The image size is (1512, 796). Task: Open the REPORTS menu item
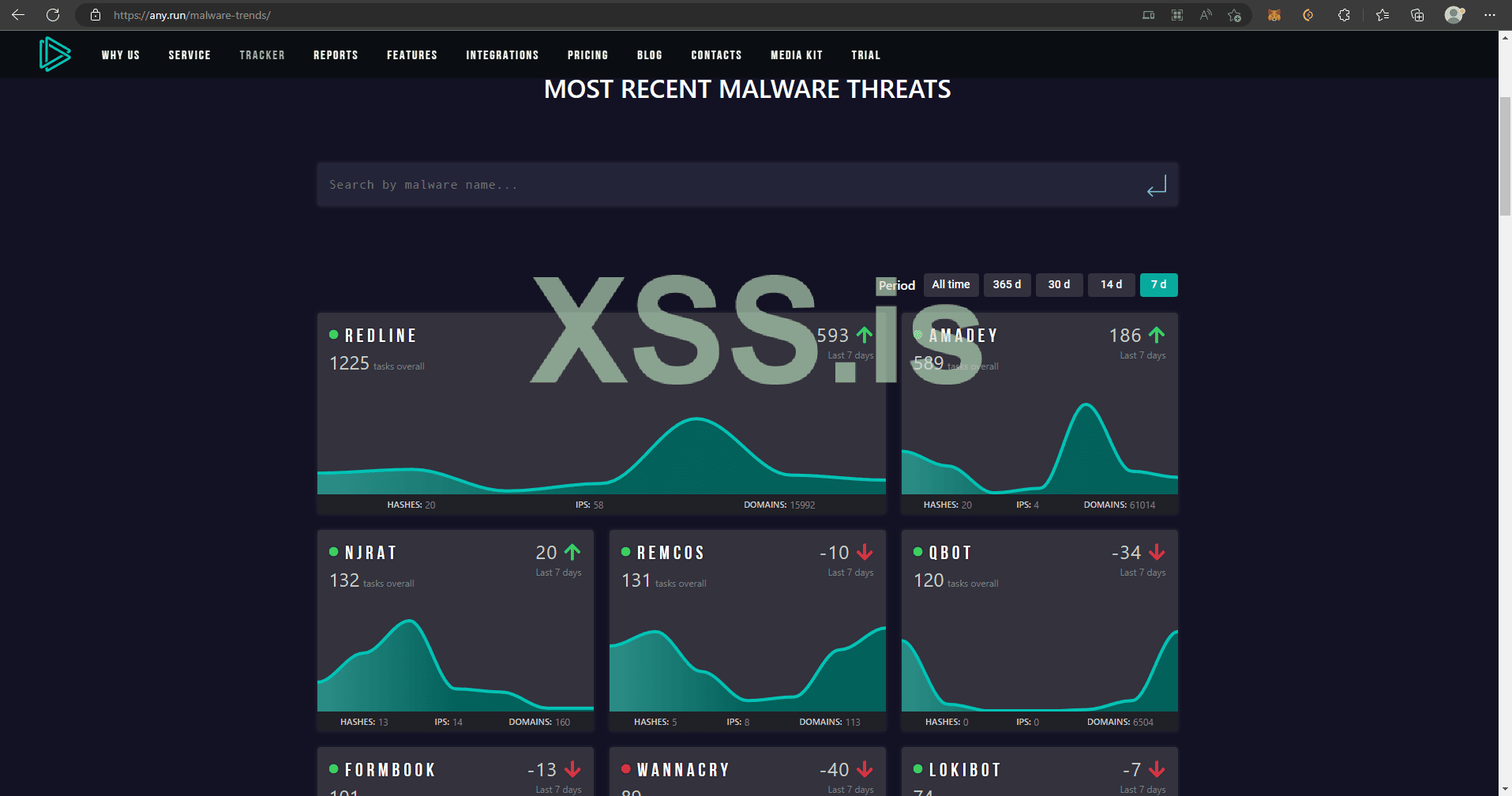[336, 55]
